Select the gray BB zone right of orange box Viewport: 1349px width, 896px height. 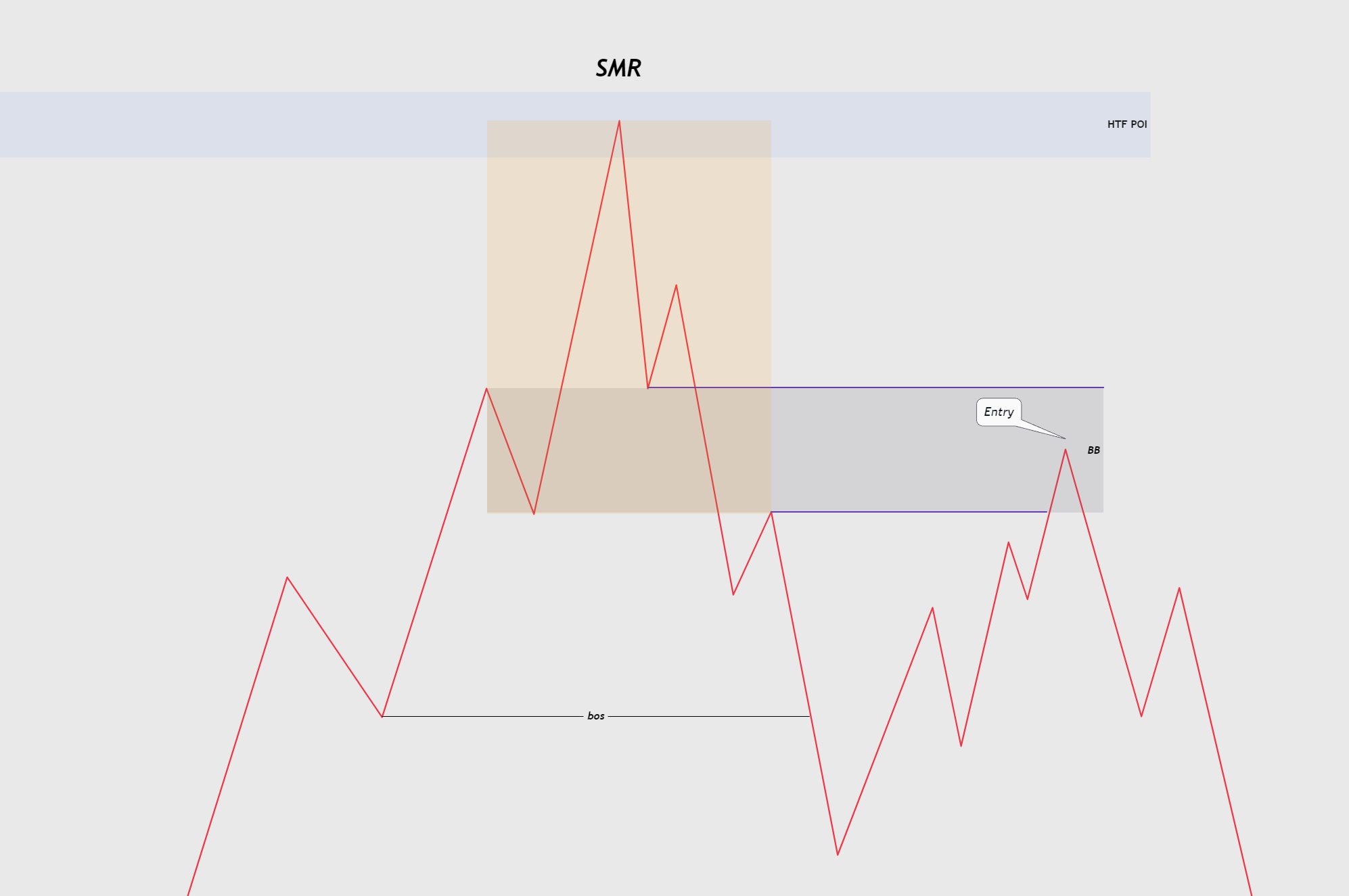(x=937, y=450)
